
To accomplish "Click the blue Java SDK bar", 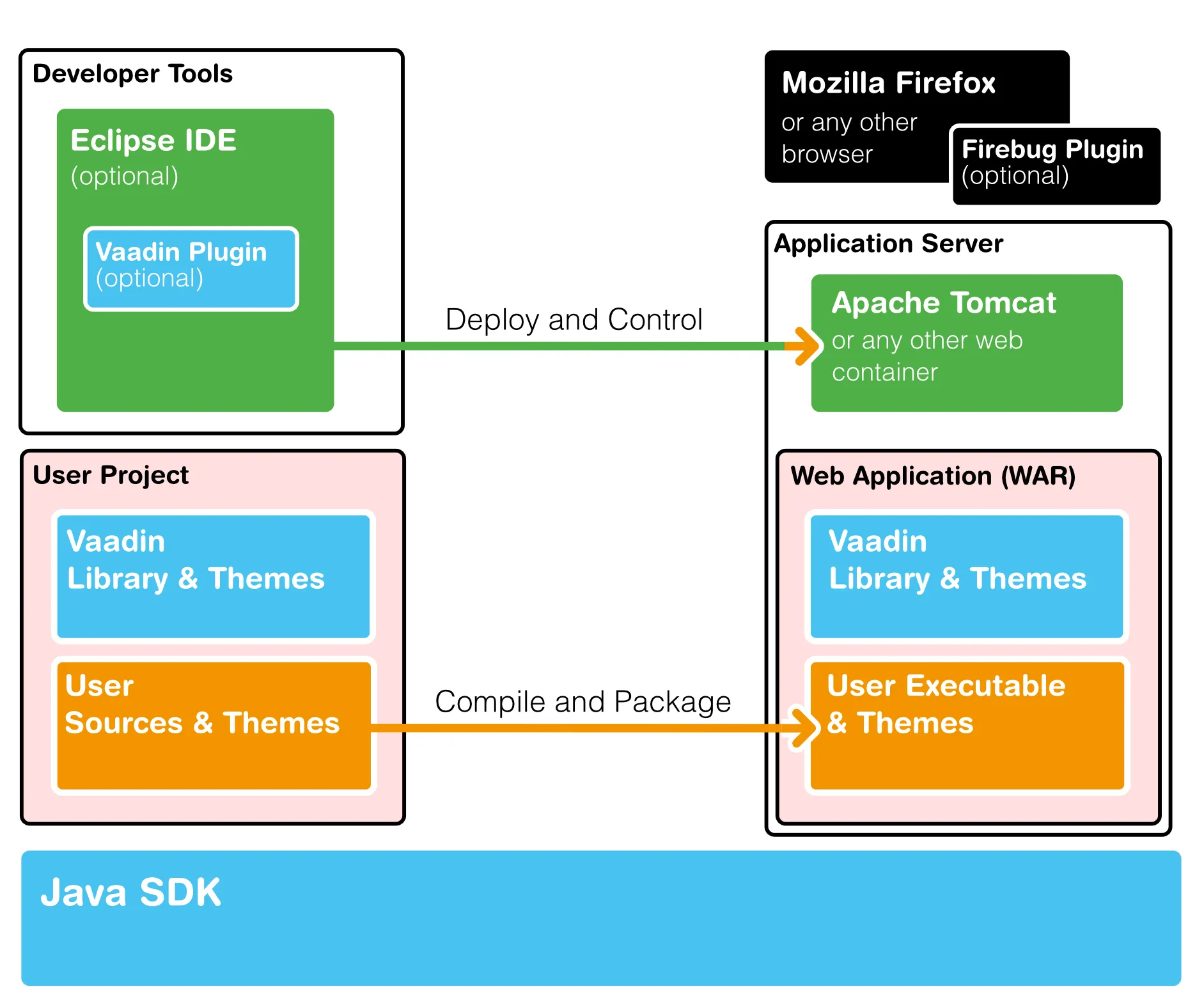I will click(601, 917).
